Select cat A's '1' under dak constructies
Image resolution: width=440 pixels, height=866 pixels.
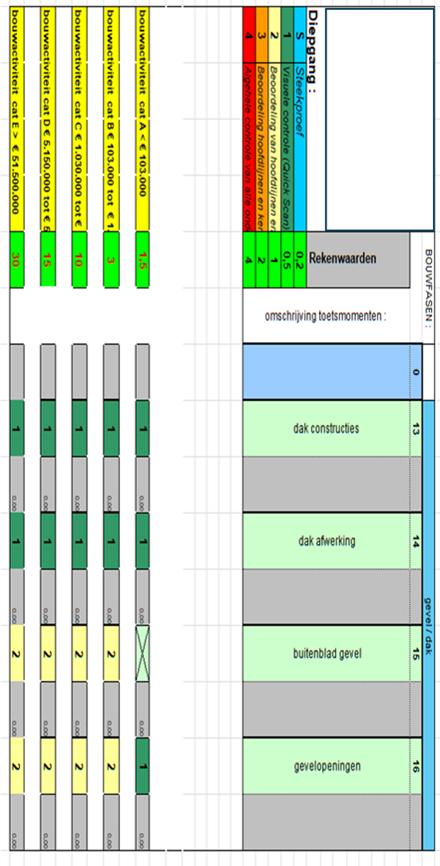pyautogui.click(x=142, y=429)
